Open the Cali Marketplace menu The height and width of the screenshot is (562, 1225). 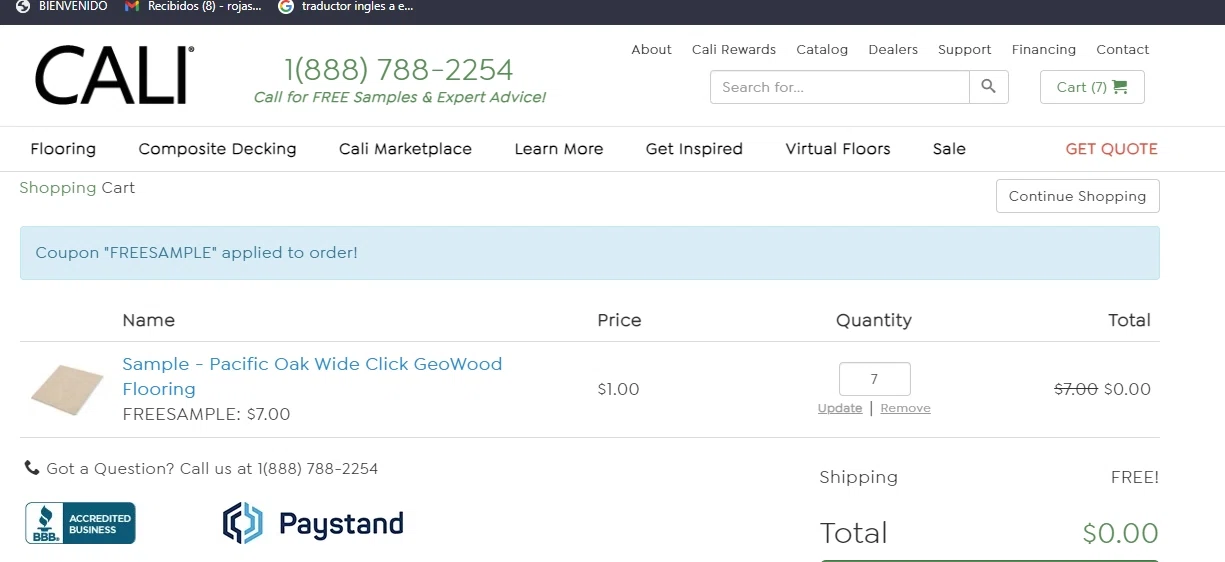405,149
